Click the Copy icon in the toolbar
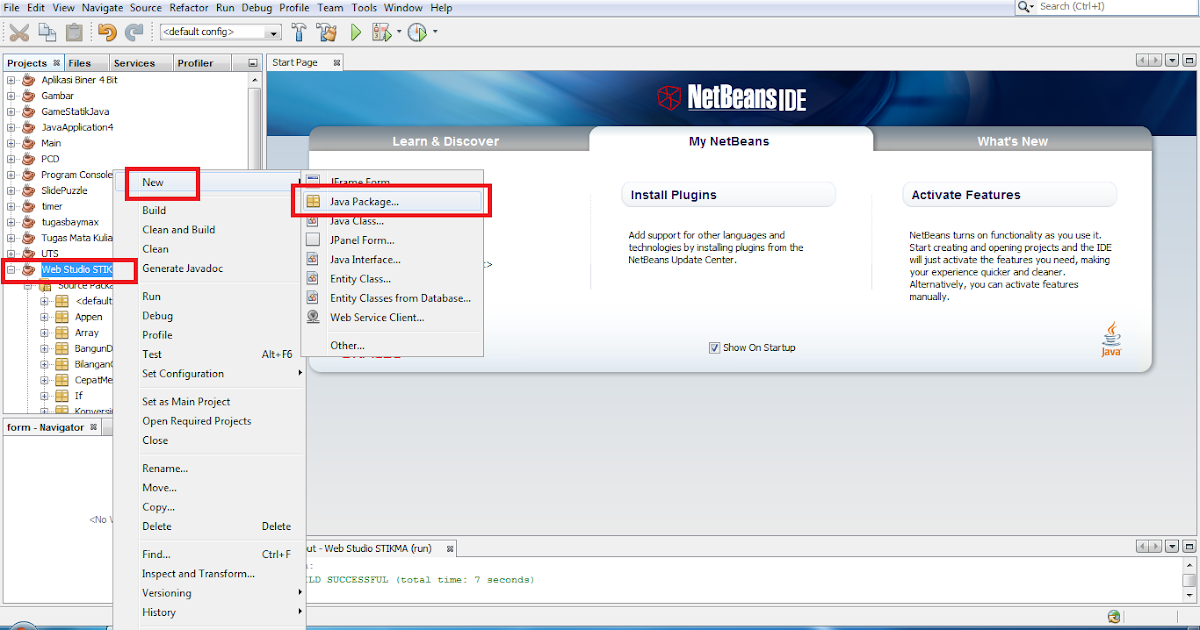Viewport: 1200px width, 630px height. tap(47, 31)
